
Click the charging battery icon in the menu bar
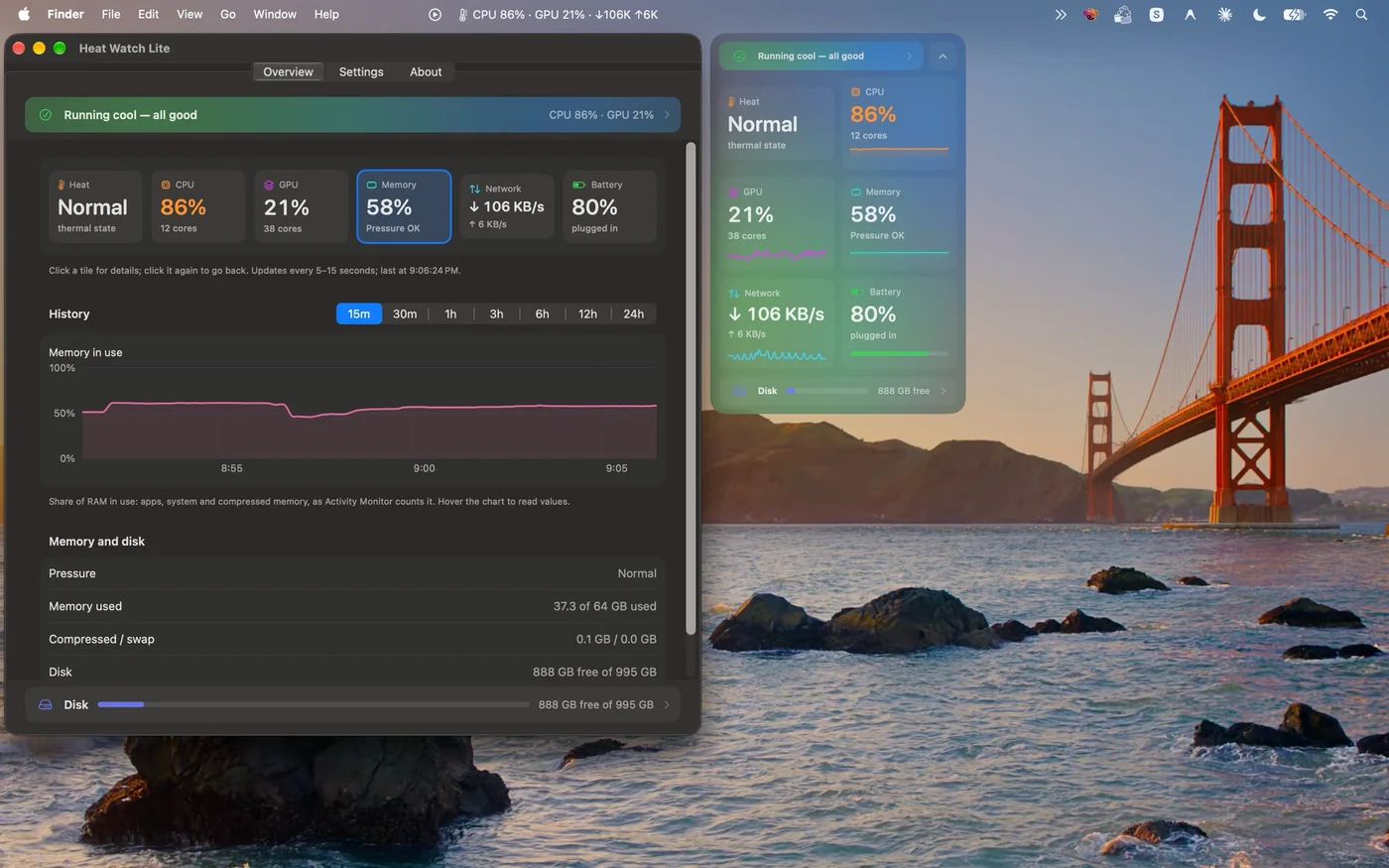pos(1294,15)
